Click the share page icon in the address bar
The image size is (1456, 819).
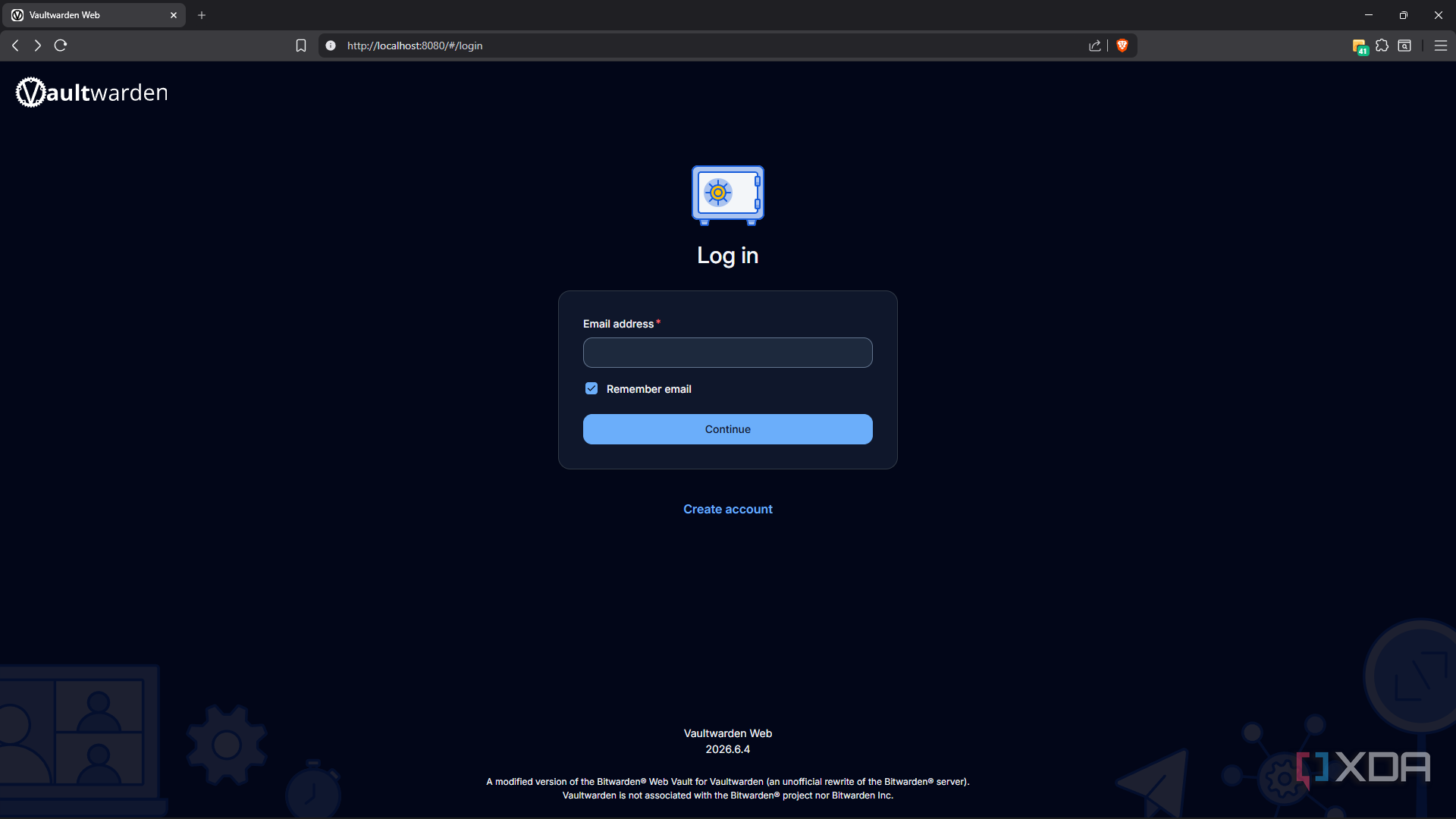tap(1094, 45)
